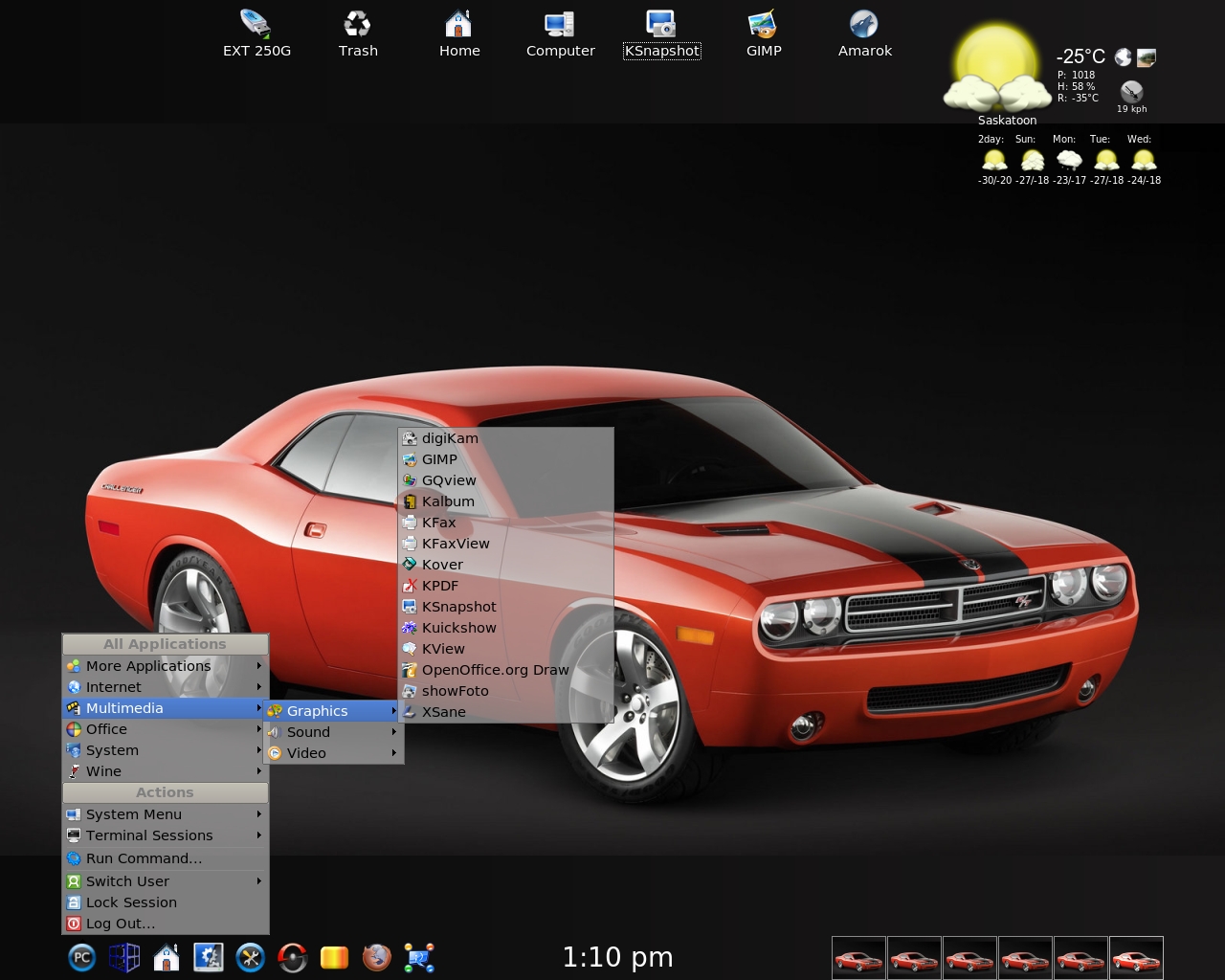Viewport: 1225px width, 980px height.
Task: Launch Kalbum from the Graphics menu
Action: 505,501
